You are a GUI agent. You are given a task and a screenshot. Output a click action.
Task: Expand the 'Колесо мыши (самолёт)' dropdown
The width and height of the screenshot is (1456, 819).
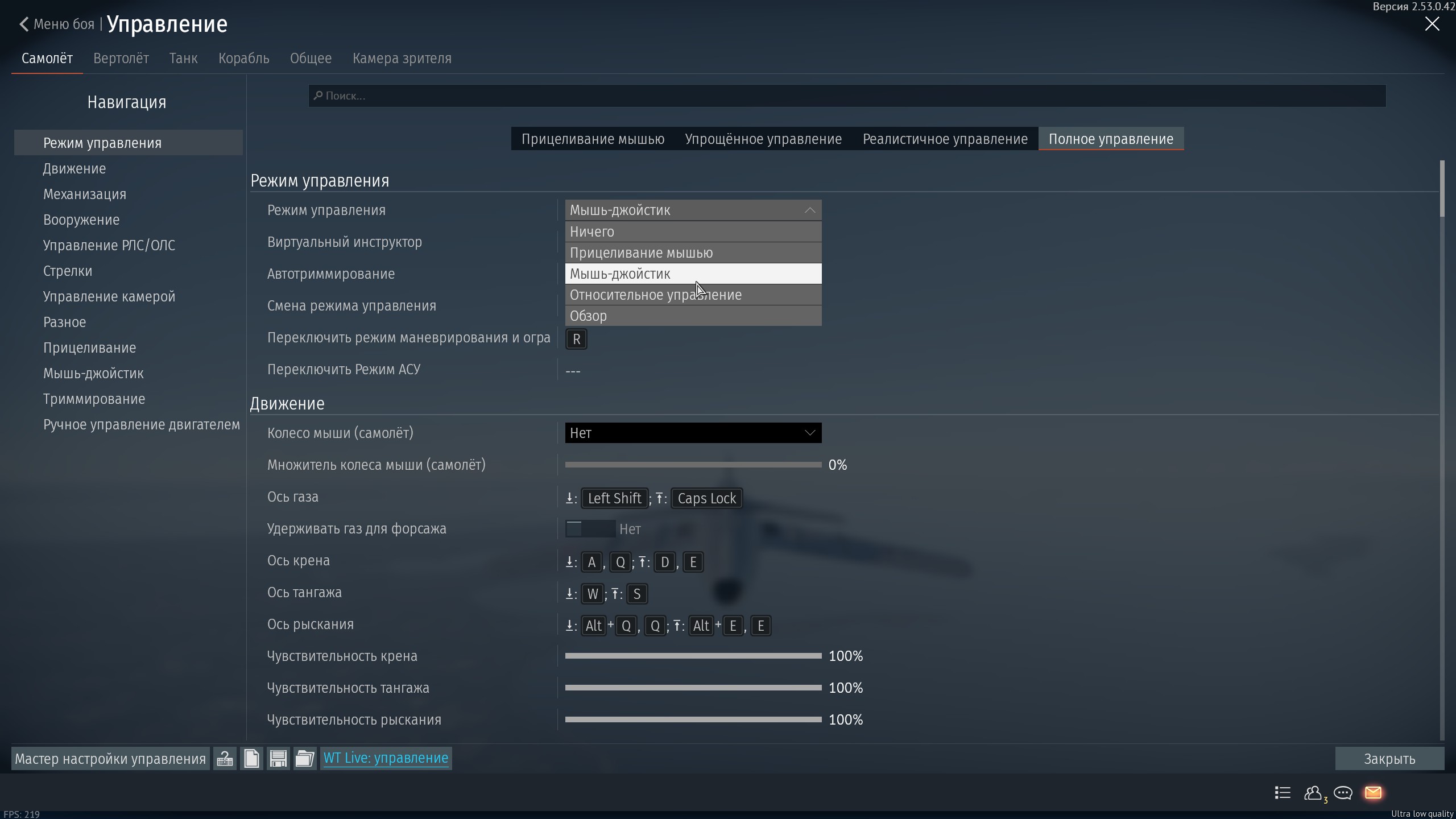coord(693,433)
